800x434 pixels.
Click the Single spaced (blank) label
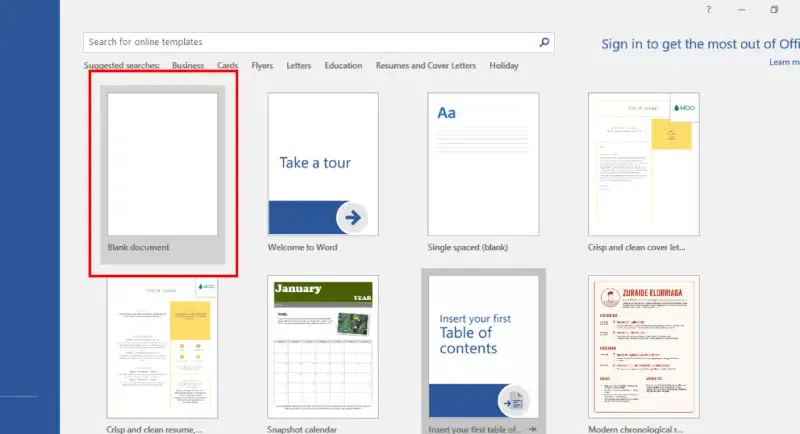pyautogui.click(x=467, y=247)
